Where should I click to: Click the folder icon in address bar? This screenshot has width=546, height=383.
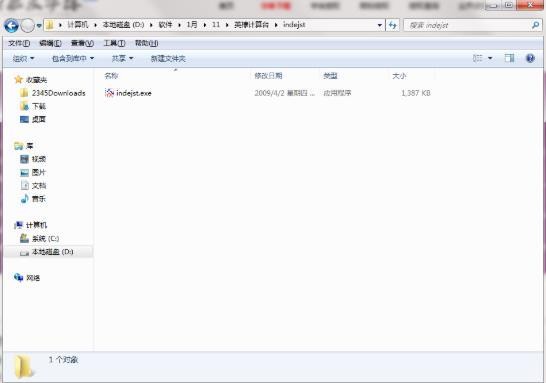pos(49,25)
